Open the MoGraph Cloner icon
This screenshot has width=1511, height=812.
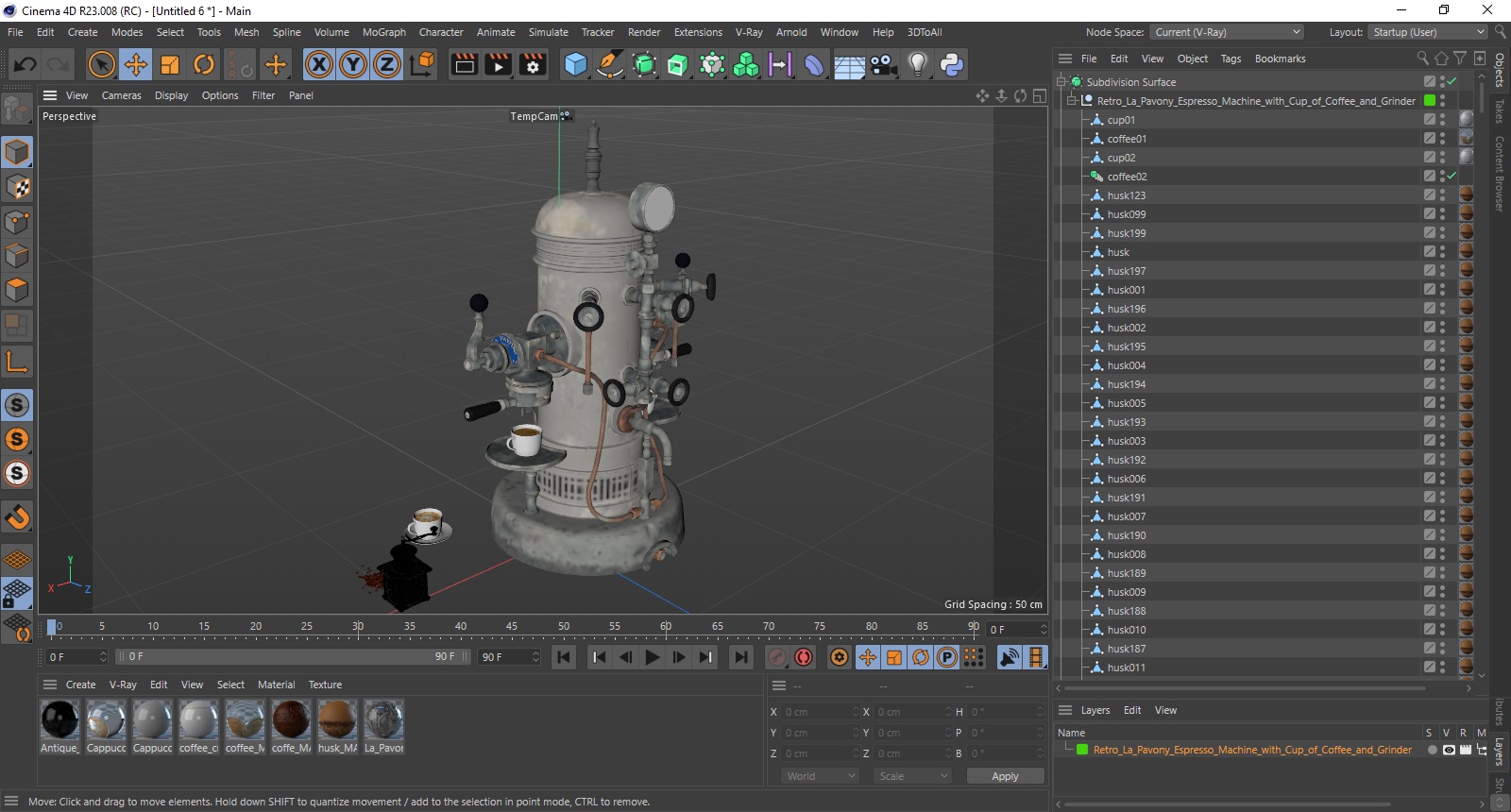pyautogui.click(x=746, y=64)
